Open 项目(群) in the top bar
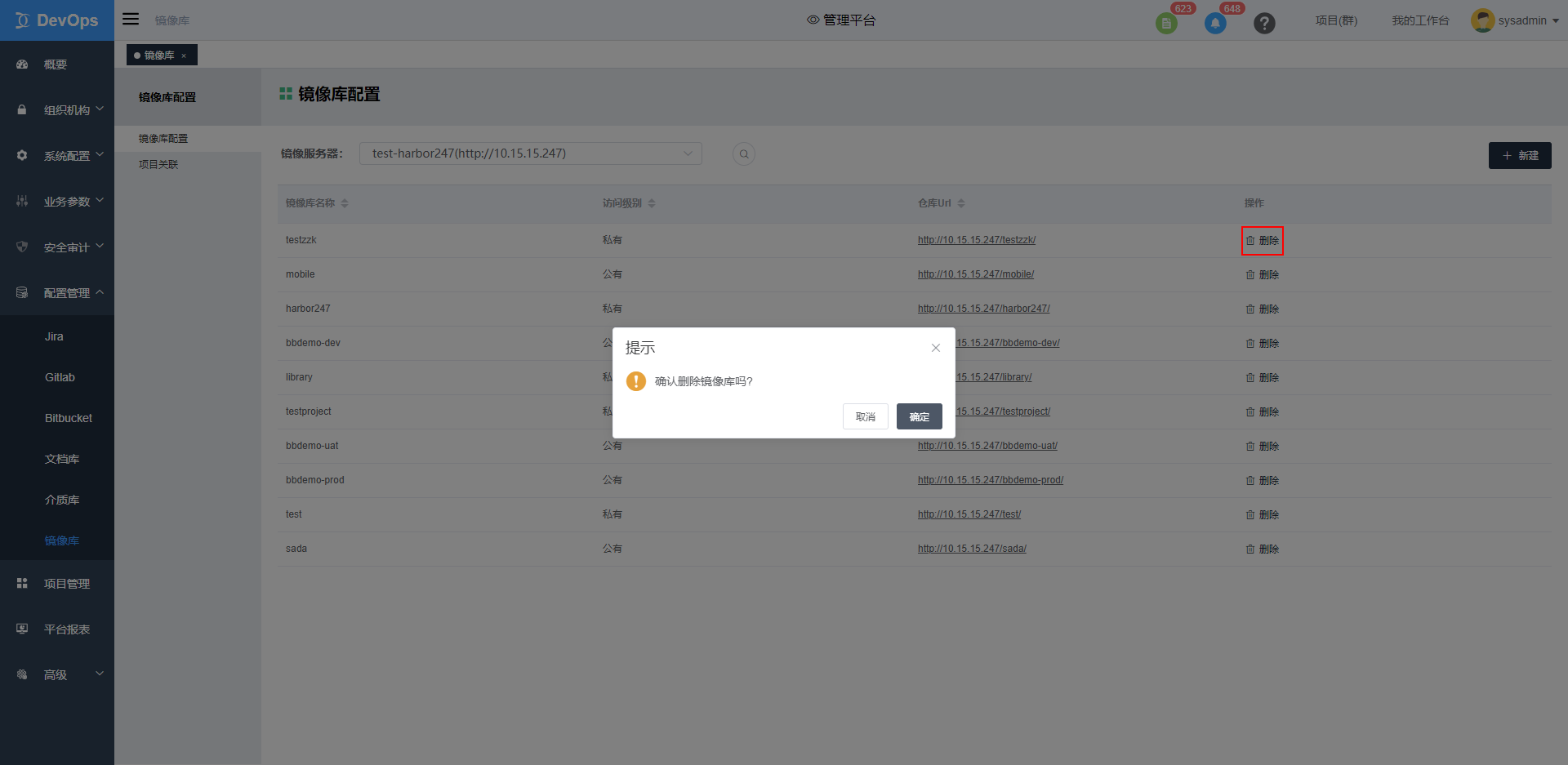Screen dimensions: 1568x765 (1336, 20)
